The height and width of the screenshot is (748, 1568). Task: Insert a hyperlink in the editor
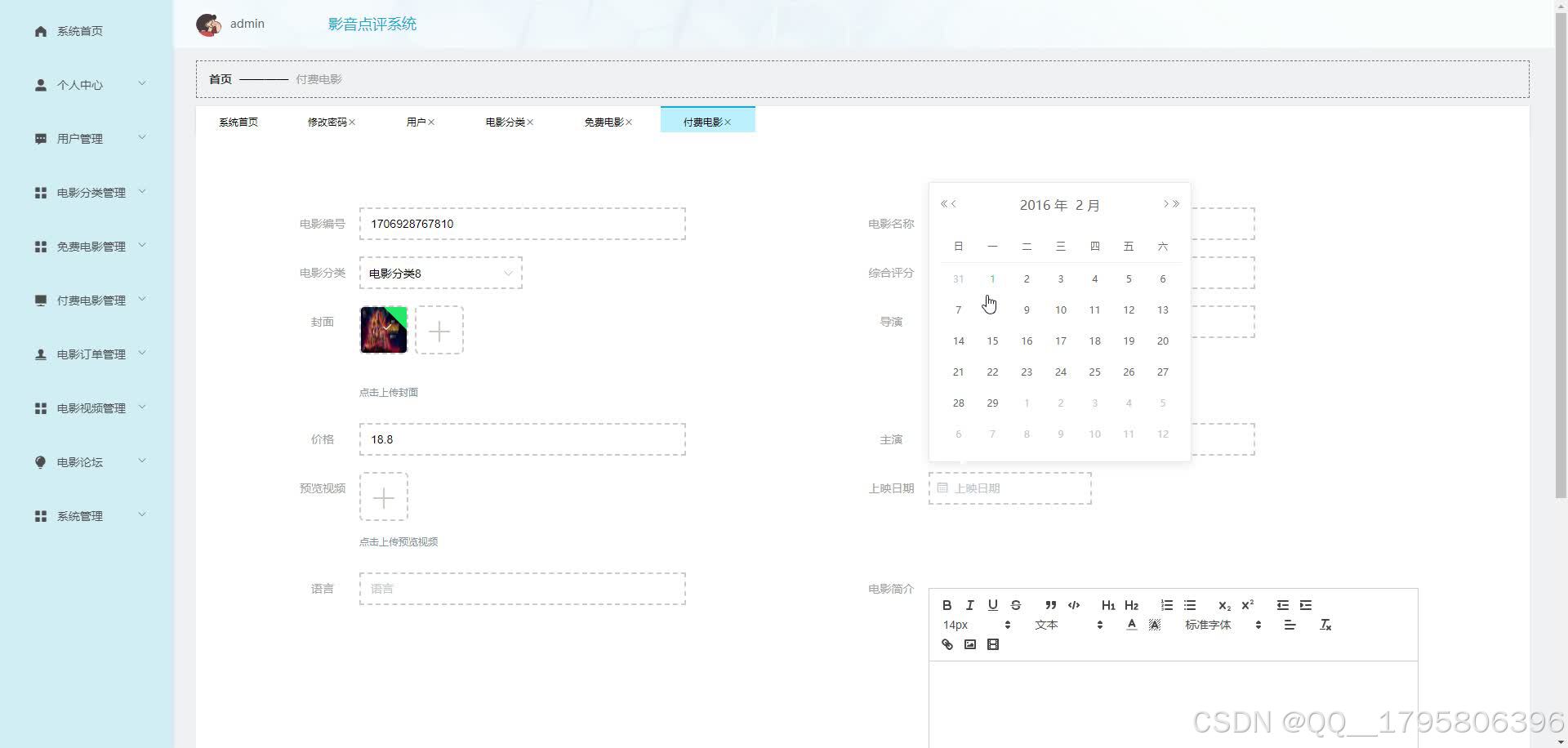click(x=947, y=644)
